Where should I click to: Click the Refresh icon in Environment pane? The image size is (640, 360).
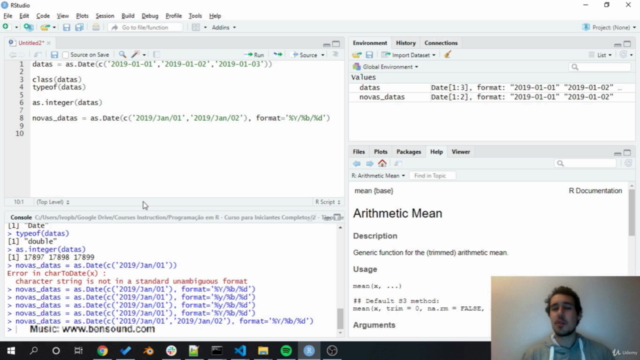(x=623, y=55)
